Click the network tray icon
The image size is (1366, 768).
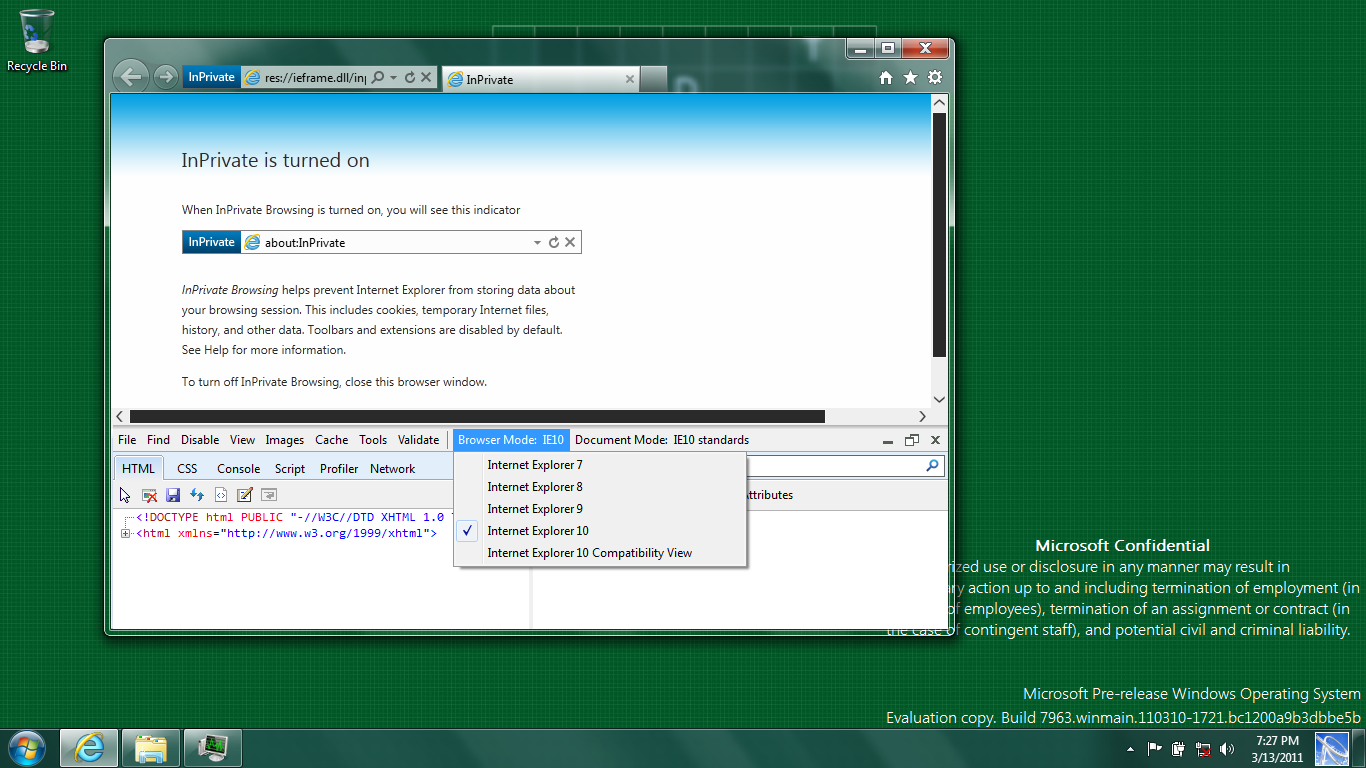pos(1204,748)
